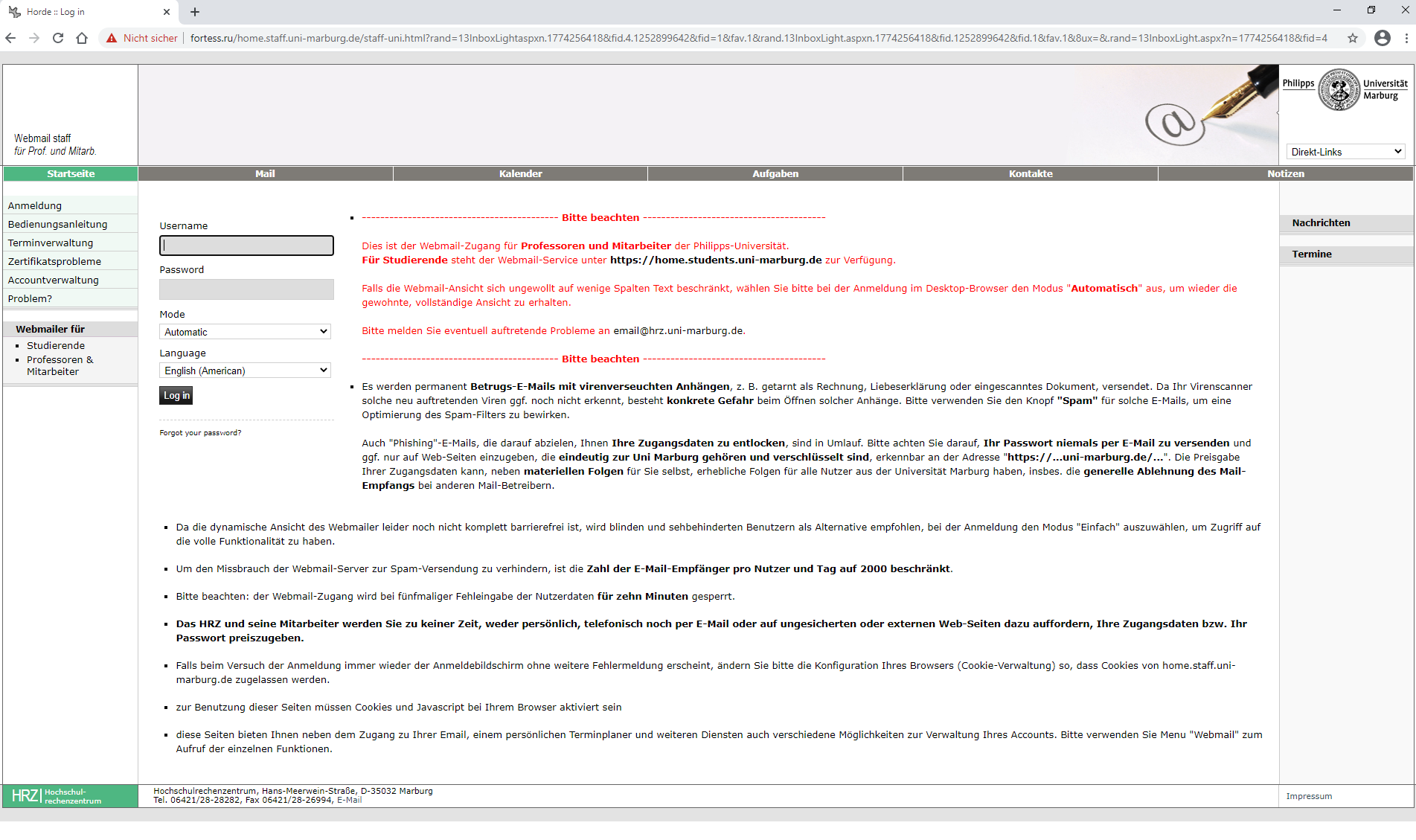Click the browser forward arrow
1416x840 pixels.
click(34, 38)
